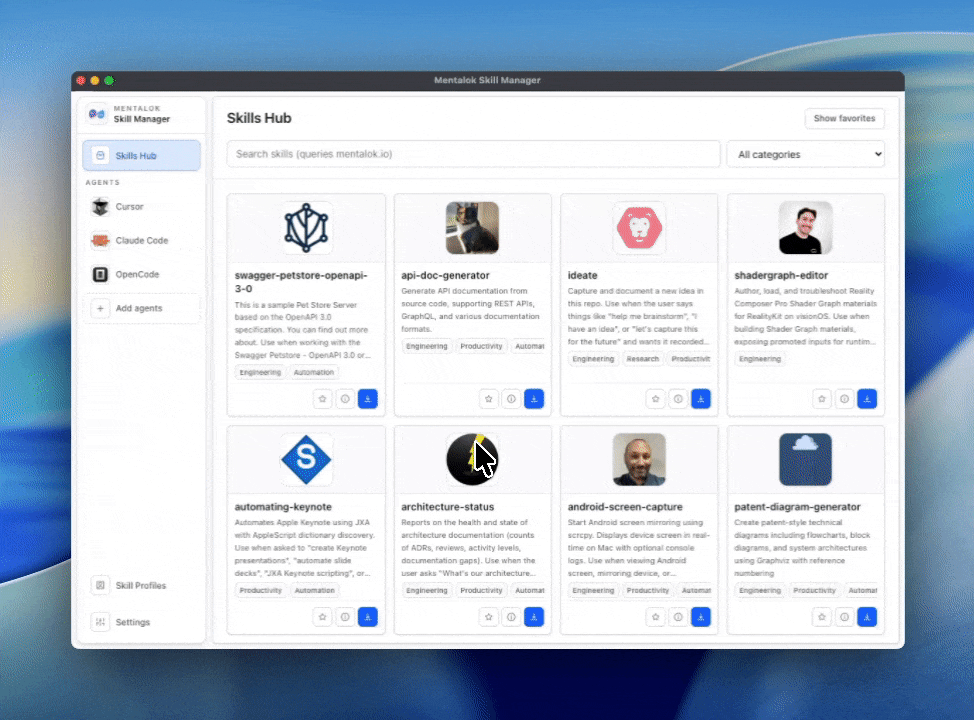Show patent-diagram-generator info

tap(844, 617)
